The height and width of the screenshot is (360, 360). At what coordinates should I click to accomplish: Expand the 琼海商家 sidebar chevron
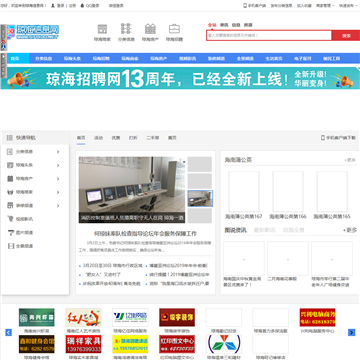(58, 192)
